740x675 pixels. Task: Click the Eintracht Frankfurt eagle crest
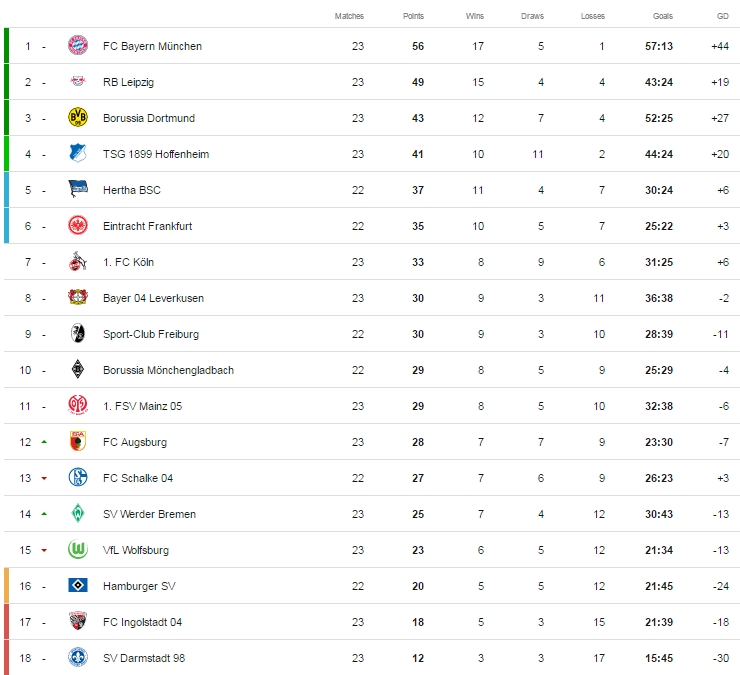point(77,226)
